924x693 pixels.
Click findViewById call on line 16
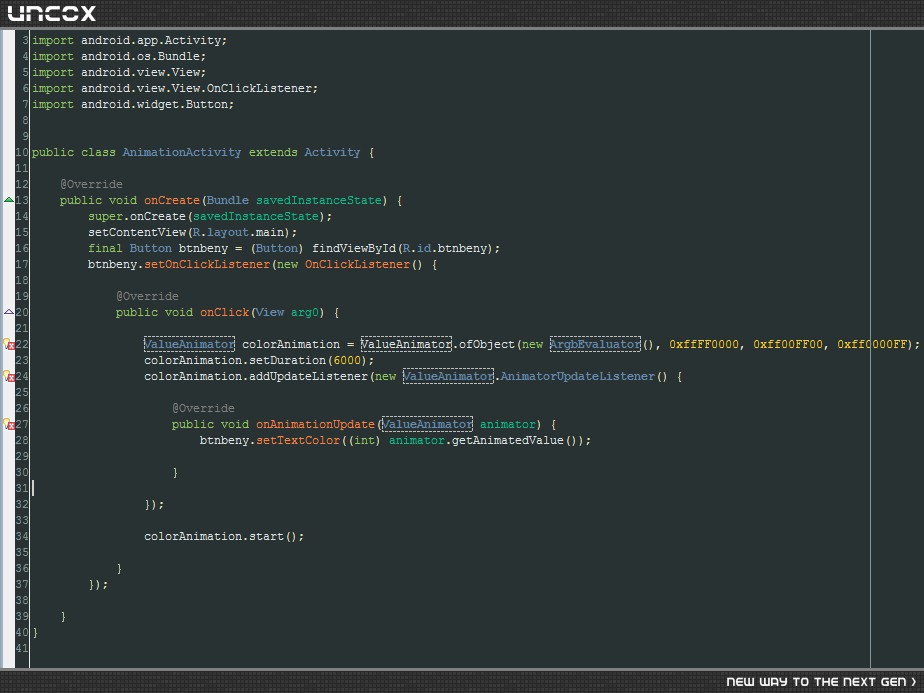click(354, 248)
